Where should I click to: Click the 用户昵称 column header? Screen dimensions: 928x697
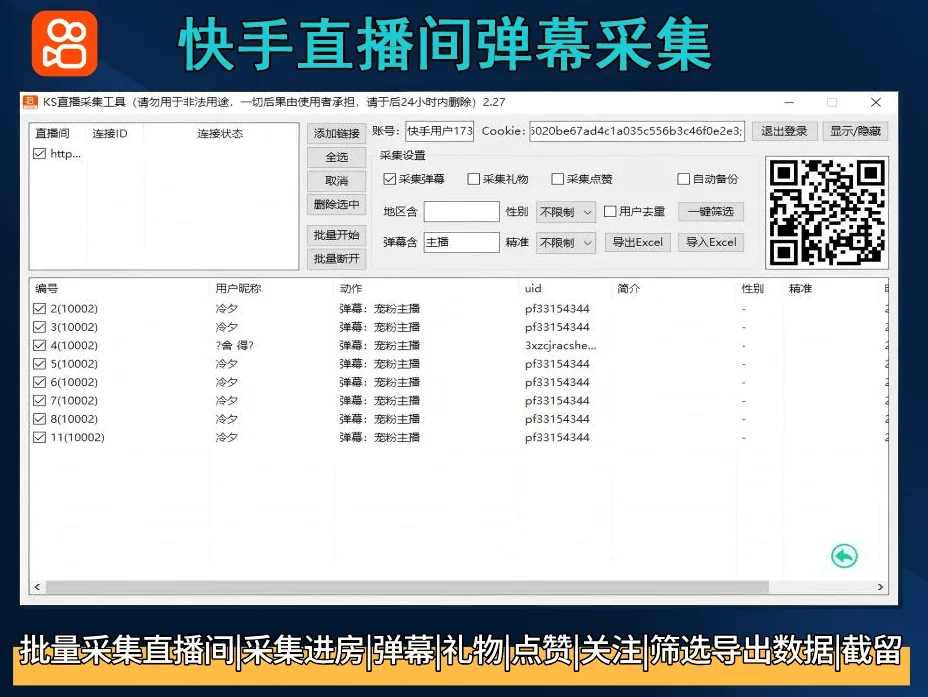point(239,289)
